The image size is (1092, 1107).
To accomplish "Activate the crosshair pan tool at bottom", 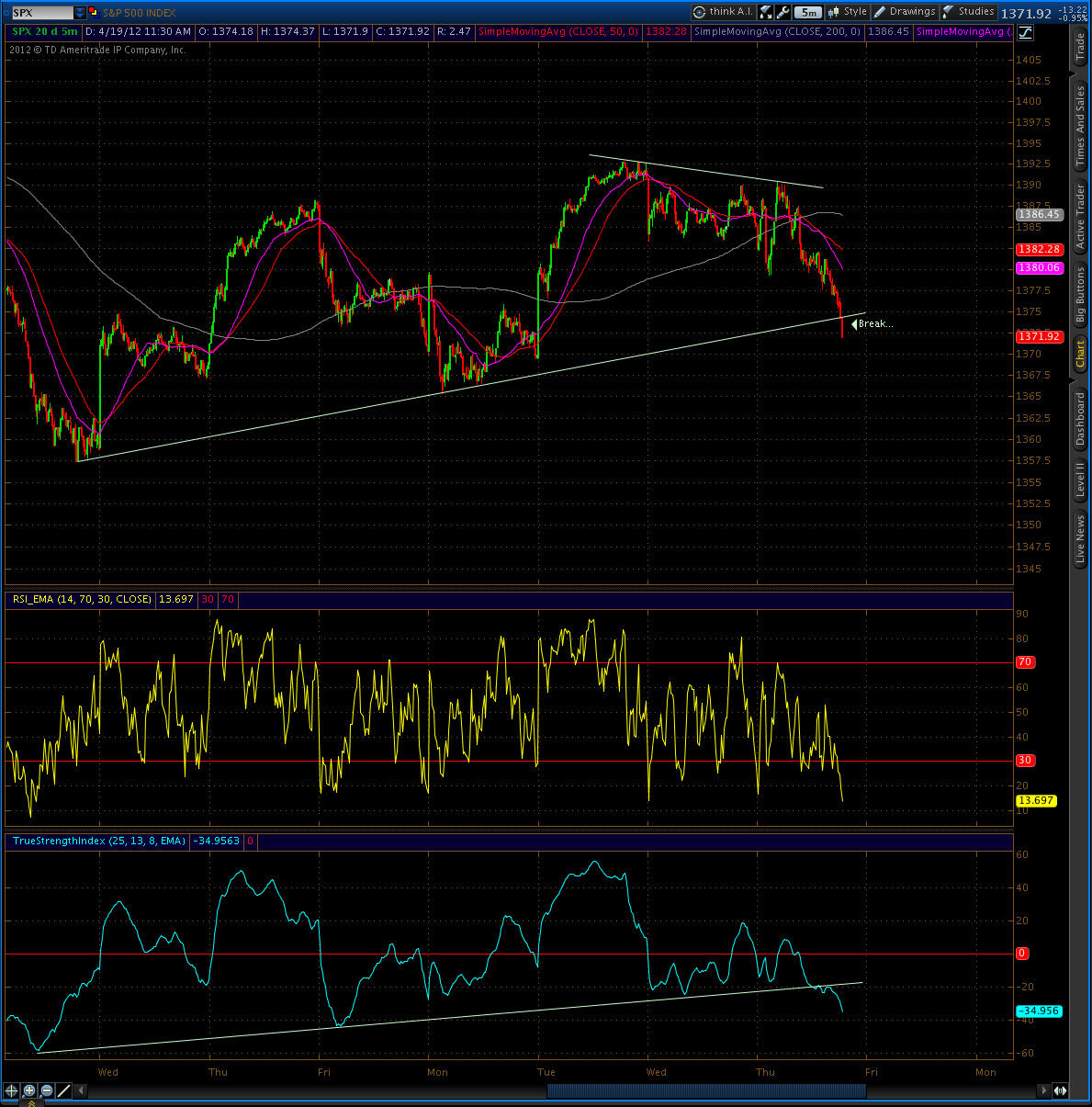I will [x=11, y=1090].
